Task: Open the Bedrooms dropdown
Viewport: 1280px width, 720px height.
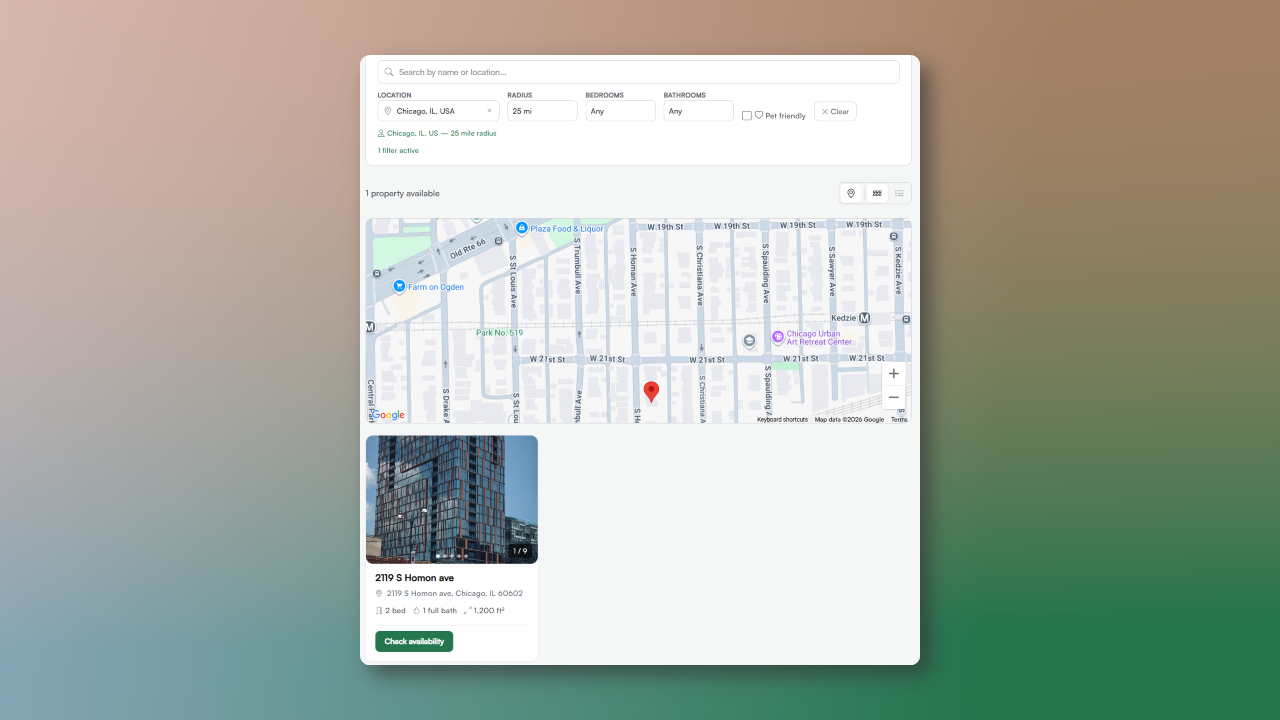Action: click(x=620, y=111)
